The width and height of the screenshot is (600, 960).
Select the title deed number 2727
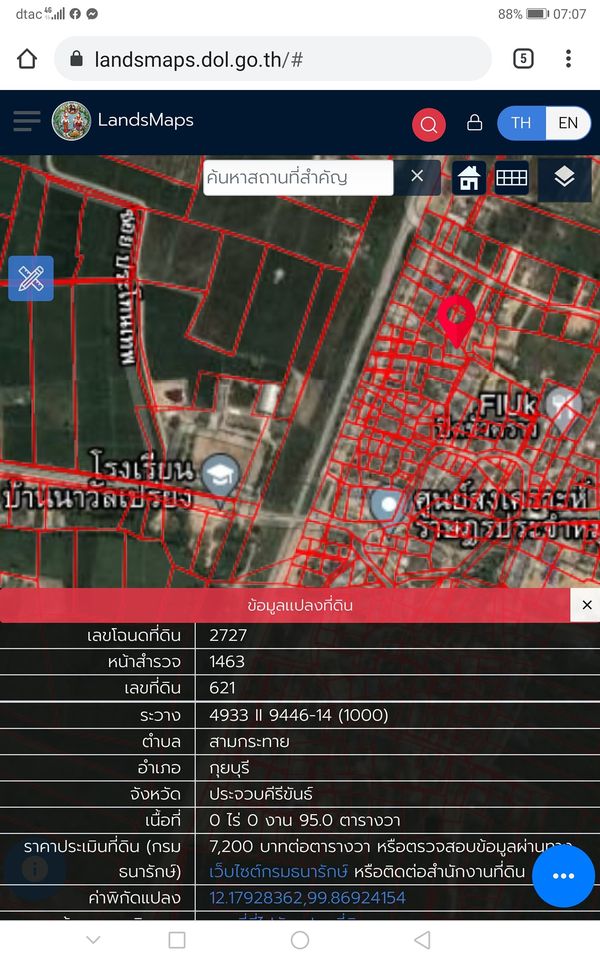pyautogui.click(x=228, y=636)
